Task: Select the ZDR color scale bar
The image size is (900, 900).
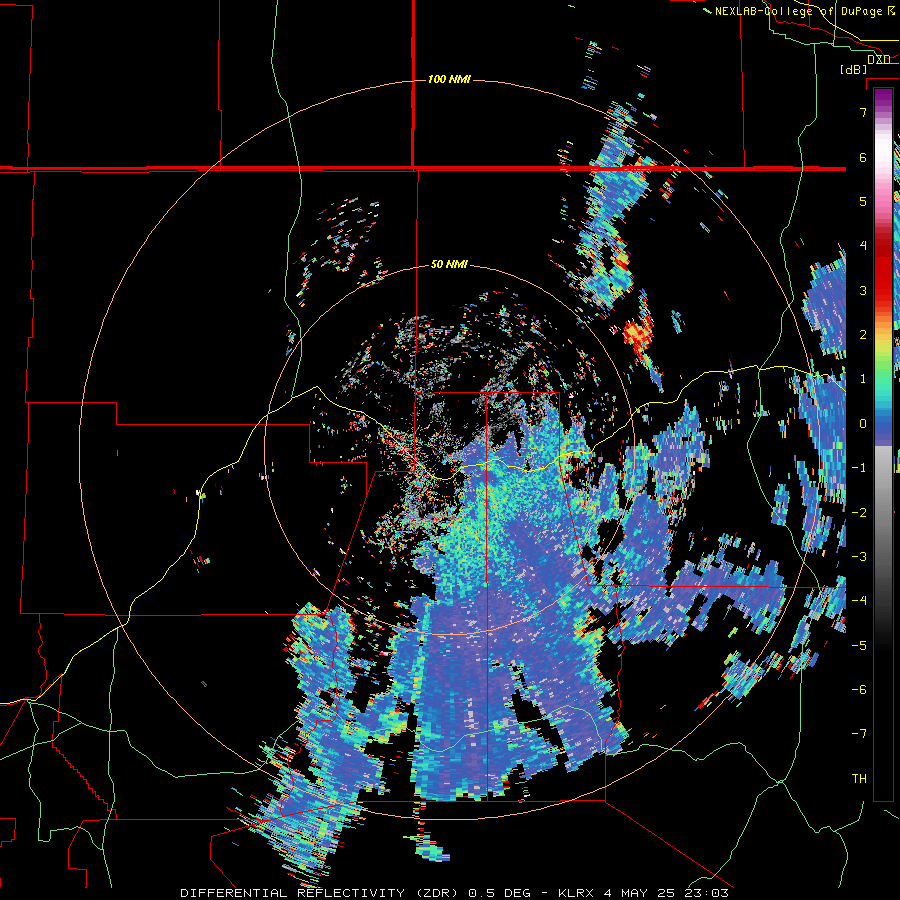Action: point(883,444)
